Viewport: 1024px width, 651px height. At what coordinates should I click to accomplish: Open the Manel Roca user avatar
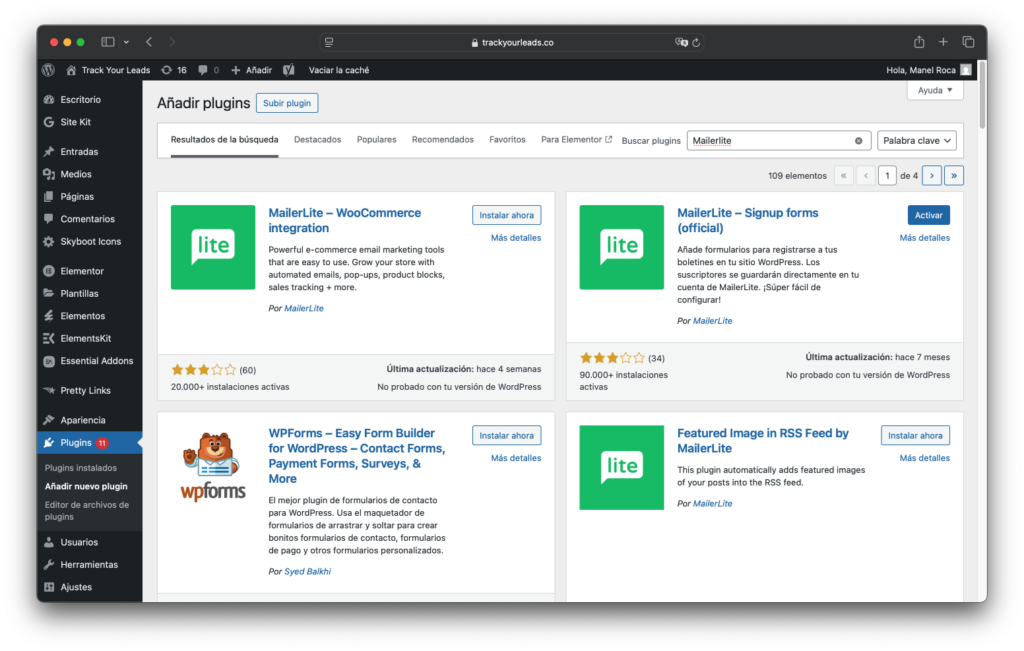(x=966, y=70)
